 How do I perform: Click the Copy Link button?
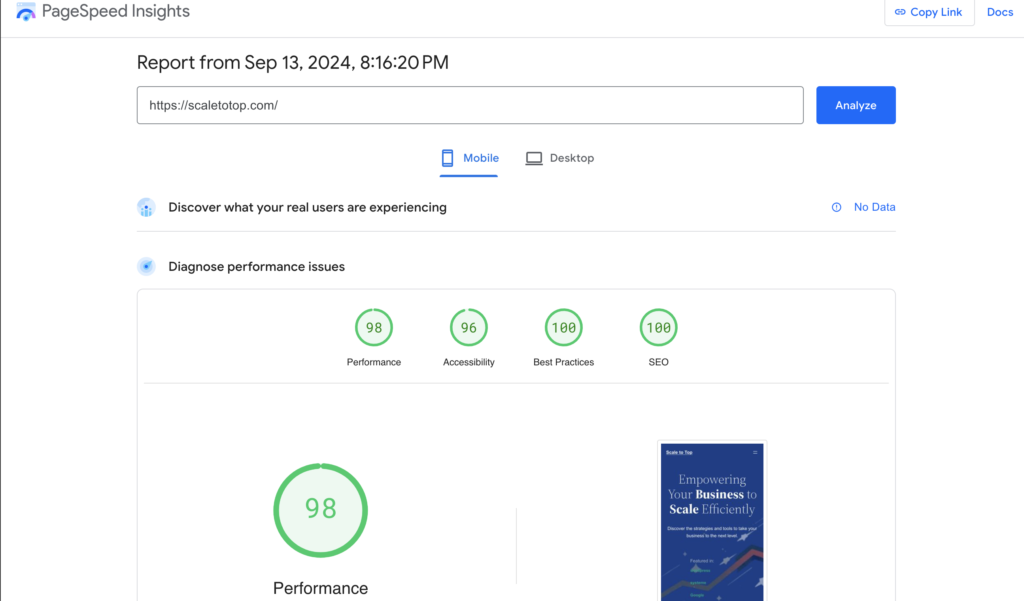(x=928, y=12)
